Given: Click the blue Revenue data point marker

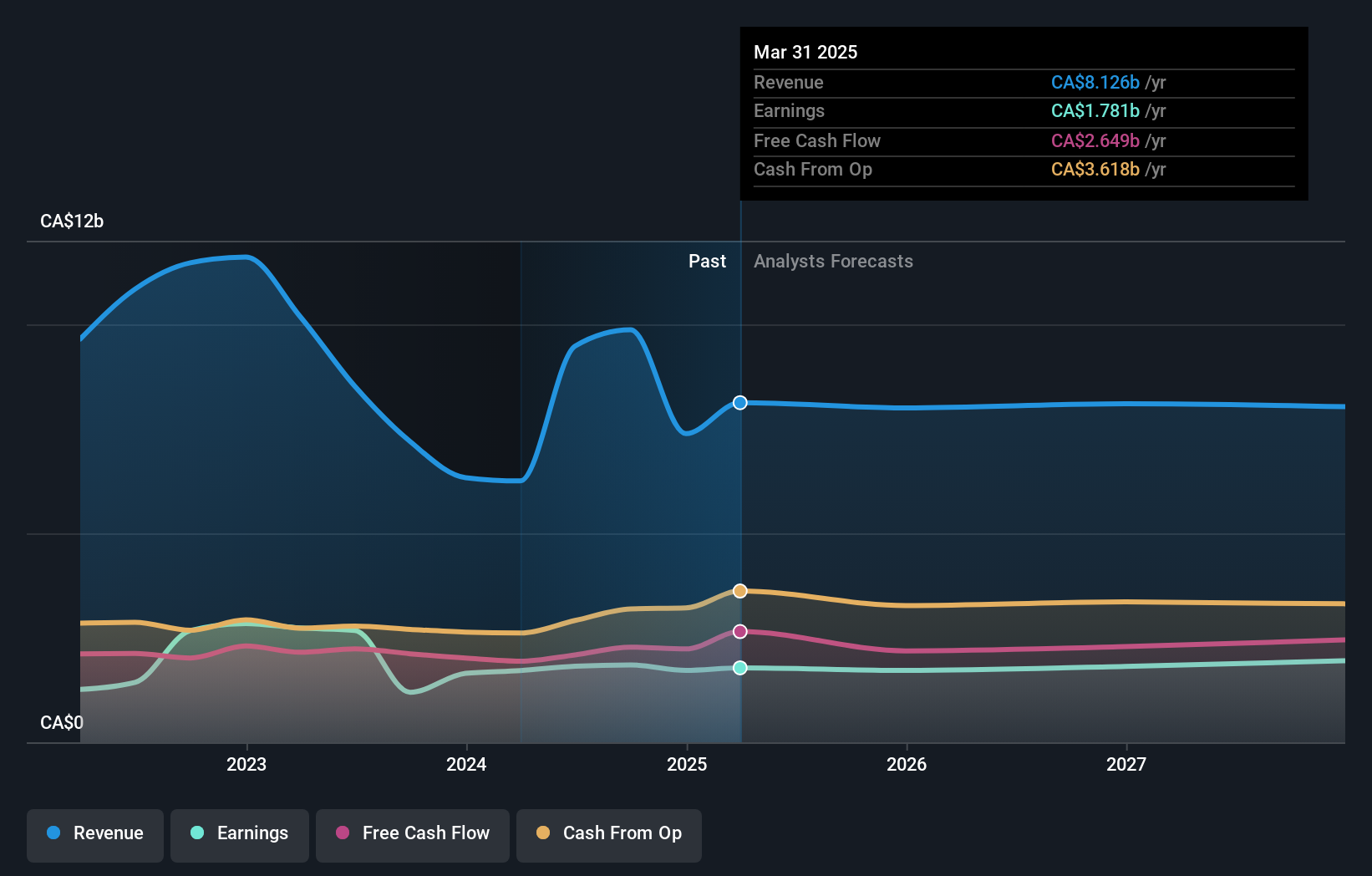Looking at the screenshot, I should (x=740, y=403).
